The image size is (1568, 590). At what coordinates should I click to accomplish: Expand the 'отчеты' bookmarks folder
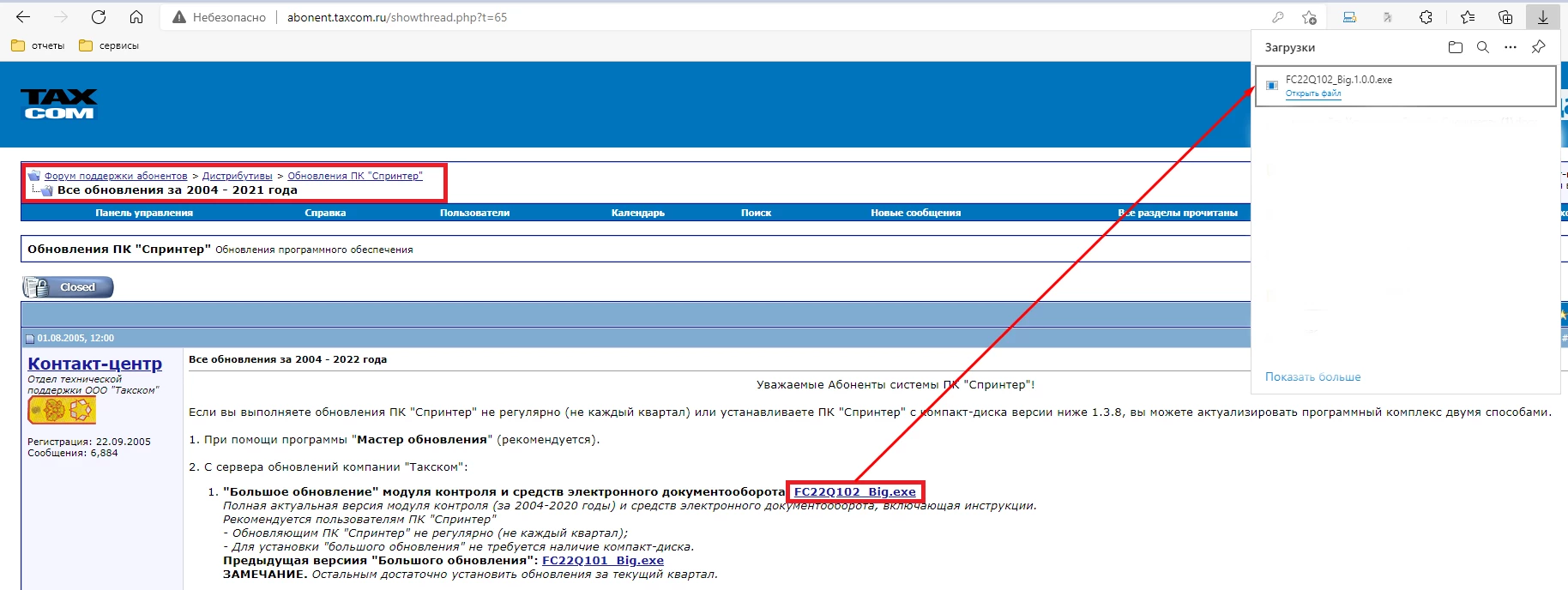(39, 45)
